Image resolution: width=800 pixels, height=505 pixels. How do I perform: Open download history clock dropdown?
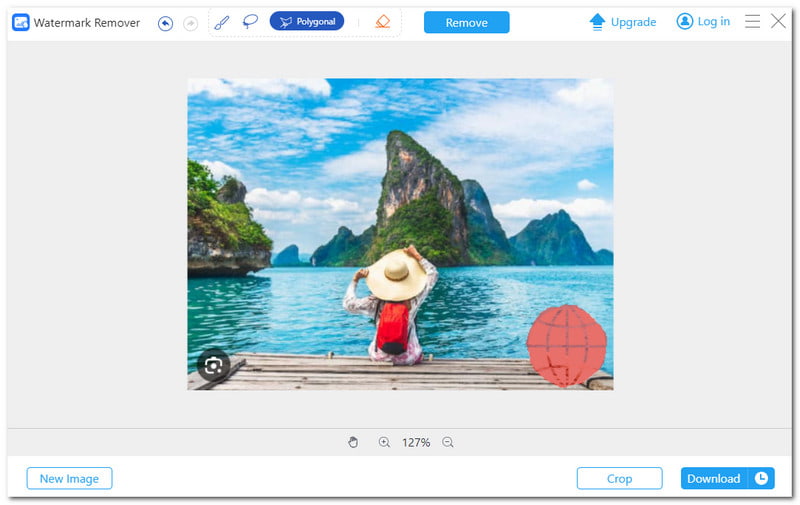click(762, 479)
